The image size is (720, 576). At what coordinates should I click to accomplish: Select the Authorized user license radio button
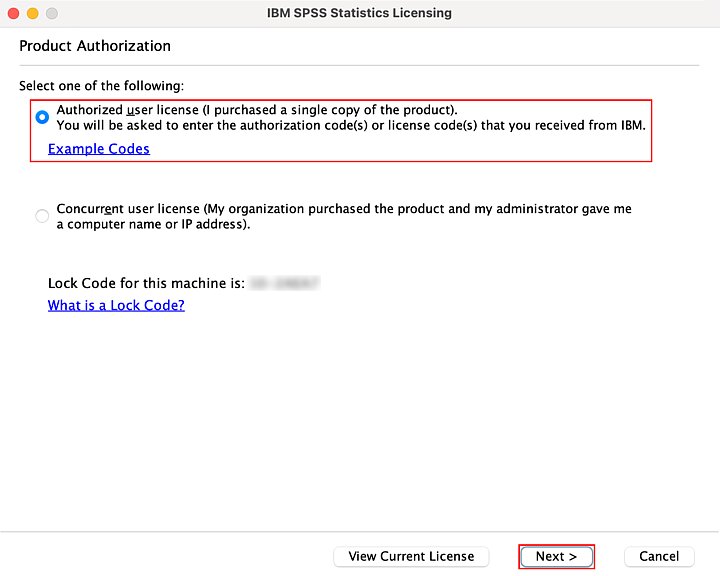click(42, 117)
